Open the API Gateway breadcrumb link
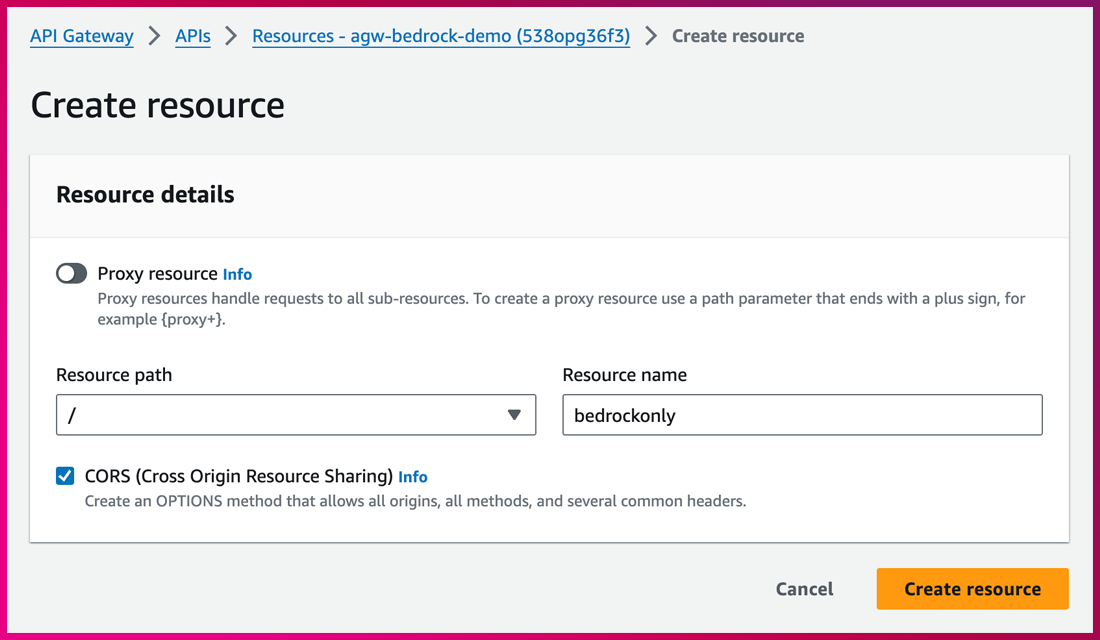Screen dimensions: 1100x640 (81, 36)
